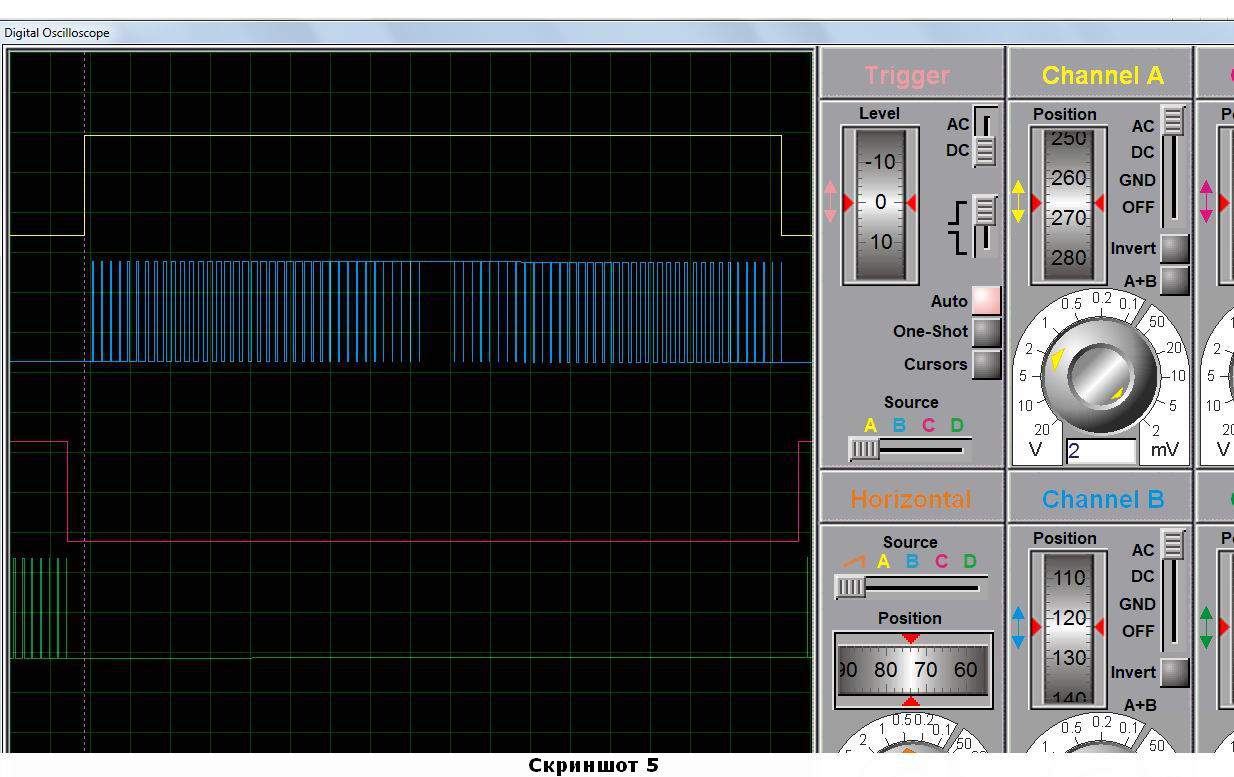Click the Channel A AC coupling label
1234x777 pixels.
1143,126
